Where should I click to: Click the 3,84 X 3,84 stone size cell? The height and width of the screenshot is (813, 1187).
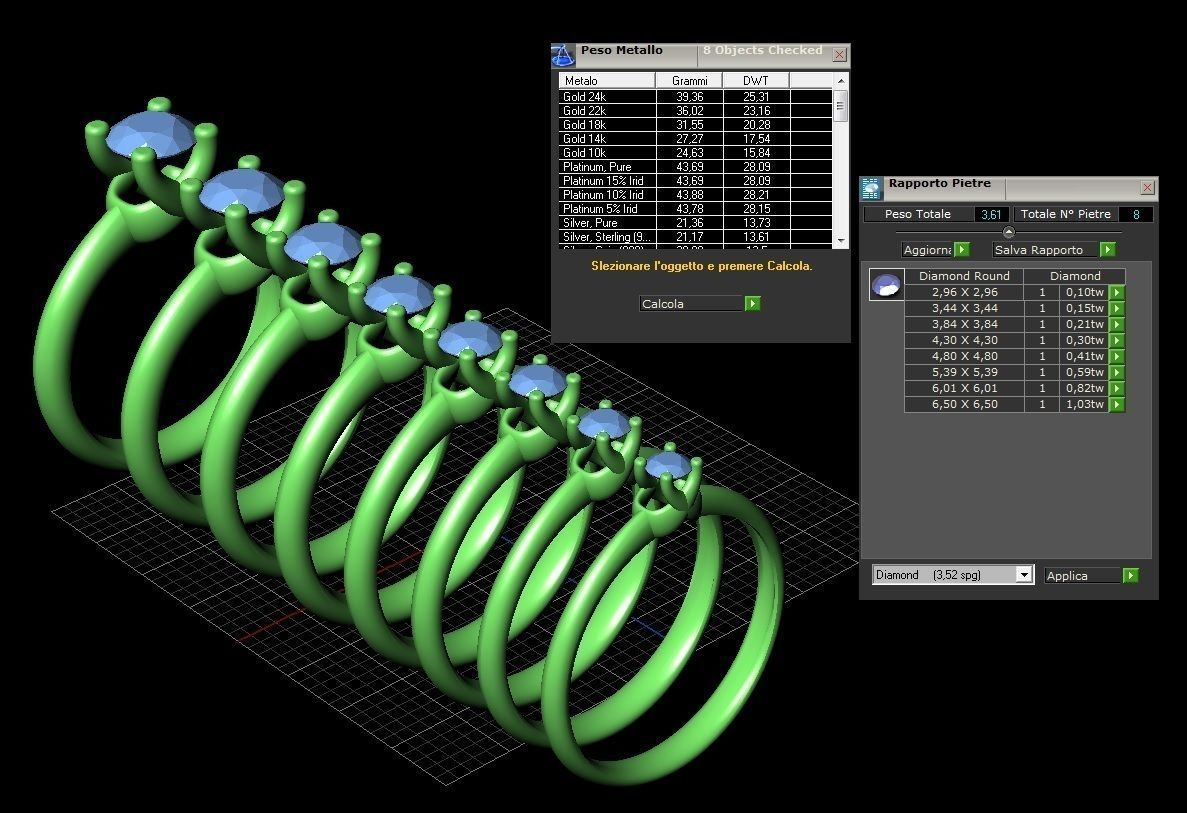pos(964,324)
